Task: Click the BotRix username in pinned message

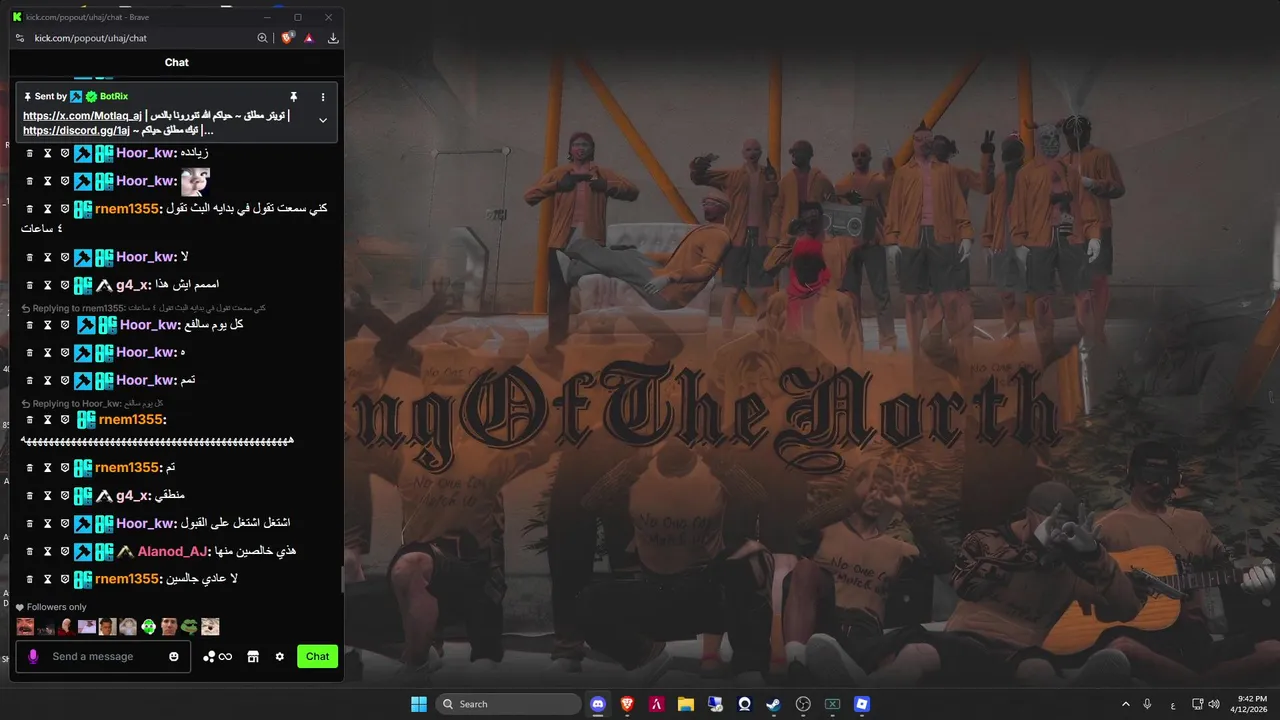Action: click(x=114, y=96)
